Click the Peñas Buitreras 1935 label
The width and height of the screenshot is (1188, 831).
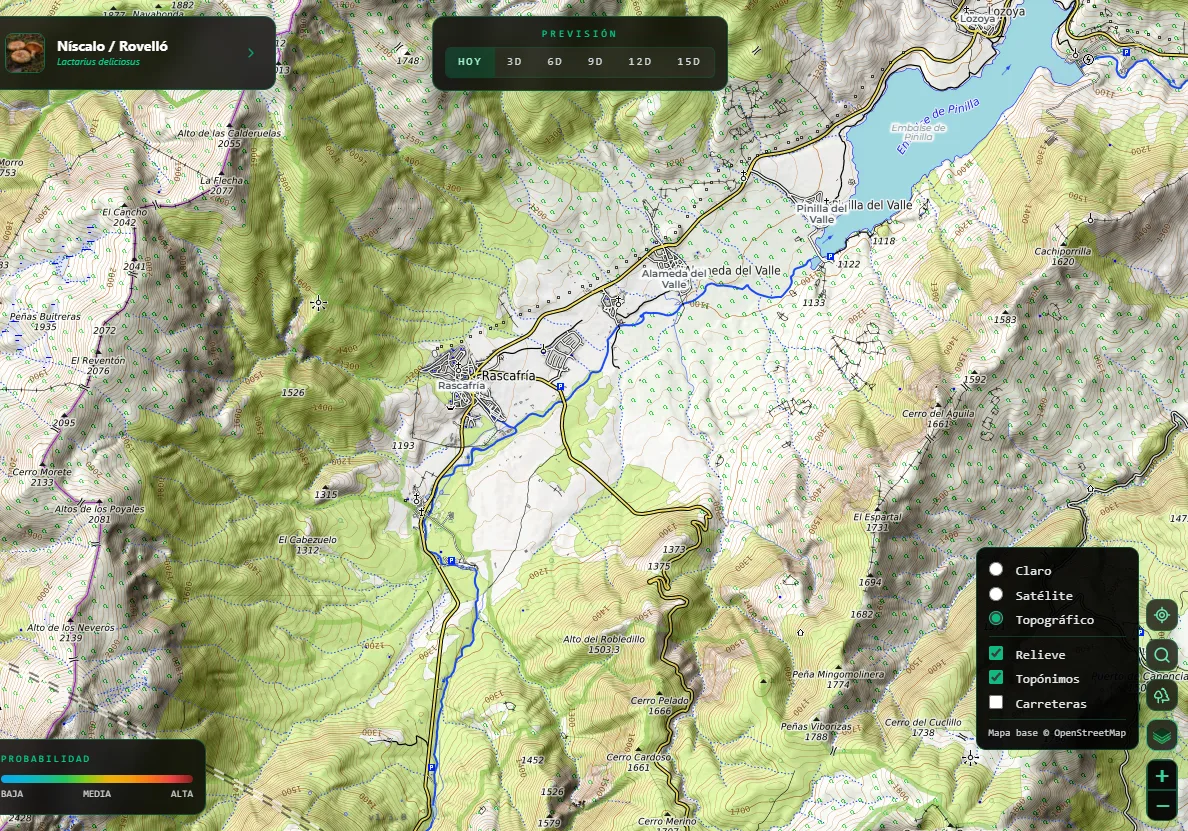tap(45, 321)
